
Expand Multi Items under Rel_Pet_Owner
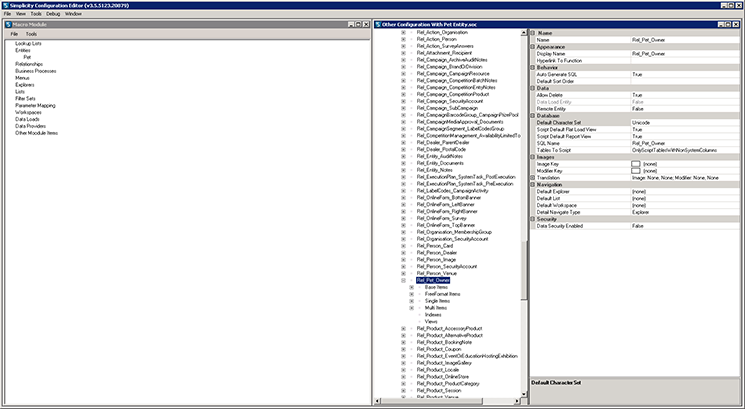412,308
